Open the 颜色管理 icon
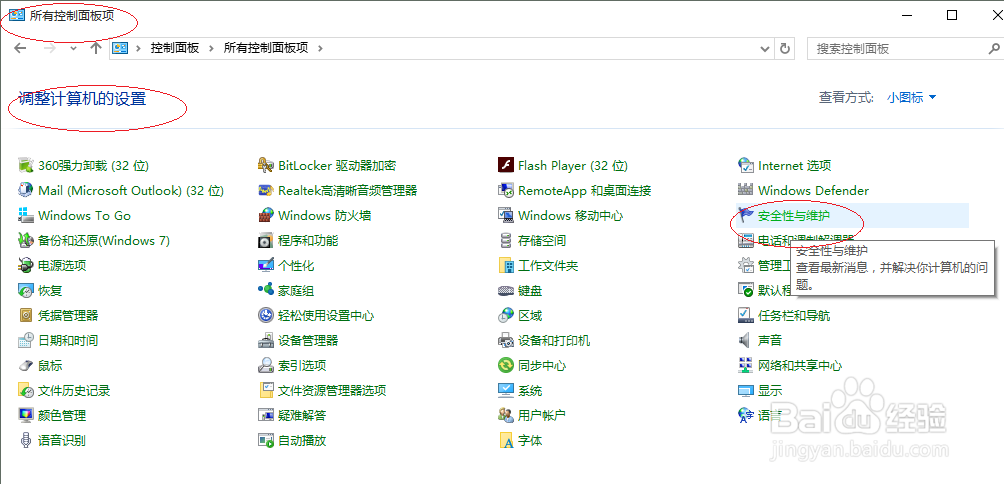Viewport: 1004px width, 484px height. point(26,415)
